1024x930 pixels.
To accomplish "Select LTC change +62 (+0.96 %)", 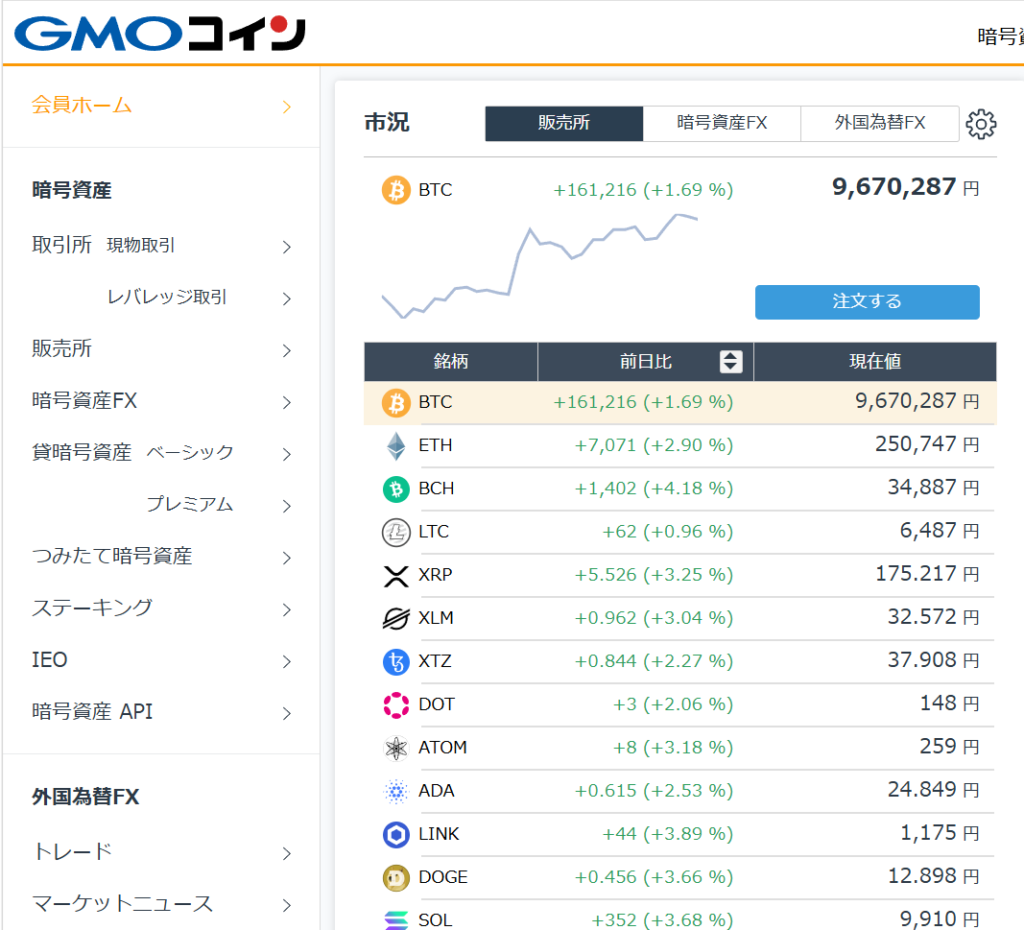I will (667, 532).
